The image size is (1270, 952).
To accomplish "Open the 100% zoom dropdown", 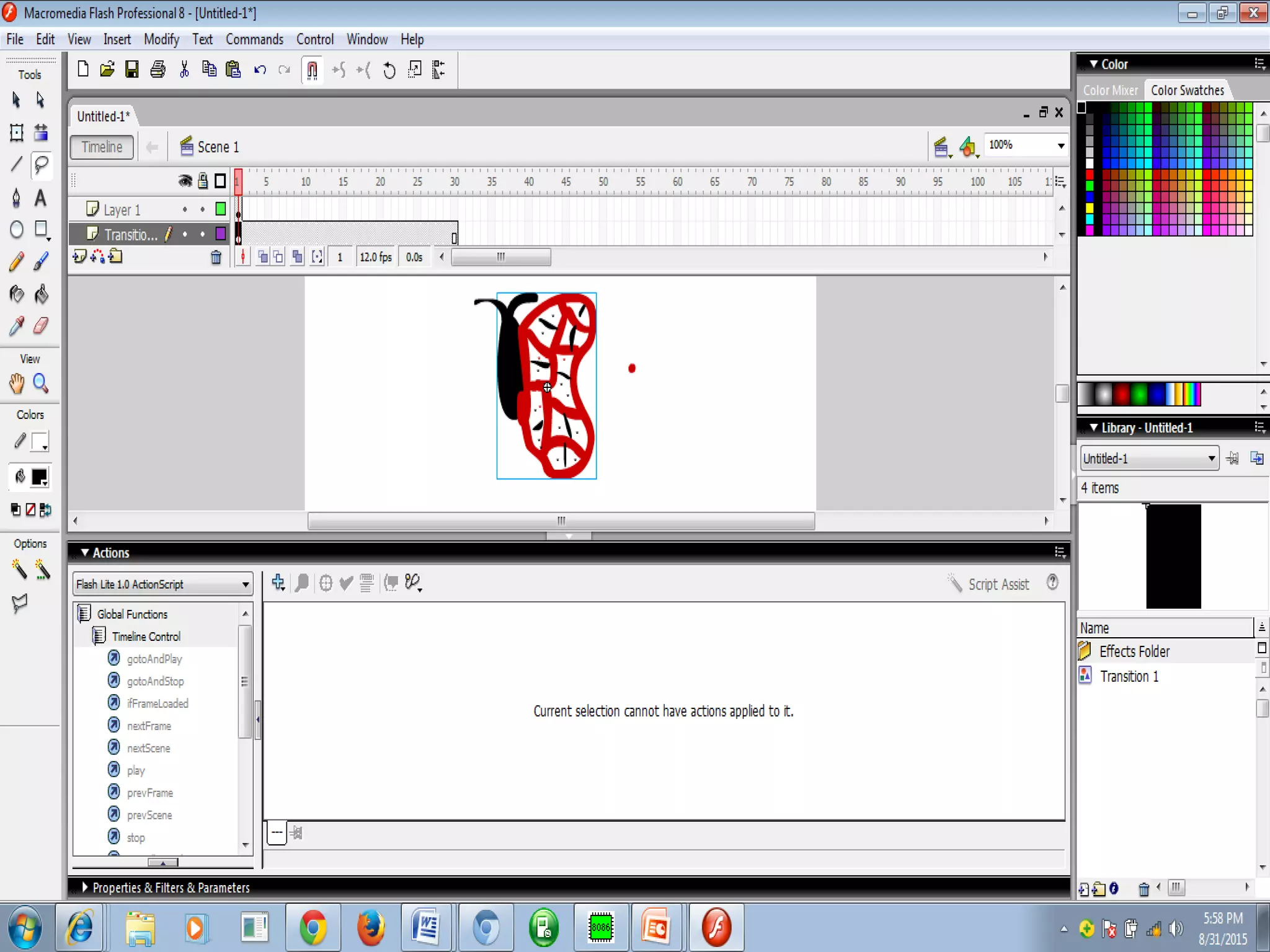I will pos(1060,146).
